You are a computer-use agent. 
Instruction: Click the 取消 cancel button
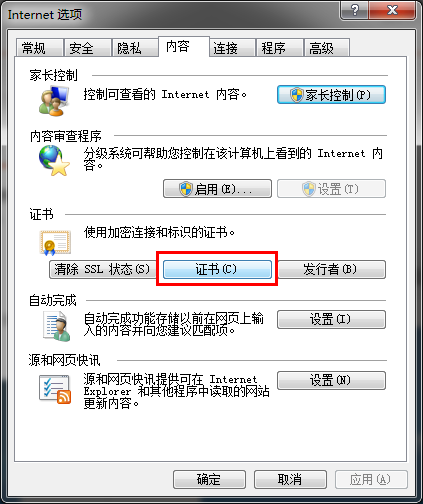coord(290,480)
